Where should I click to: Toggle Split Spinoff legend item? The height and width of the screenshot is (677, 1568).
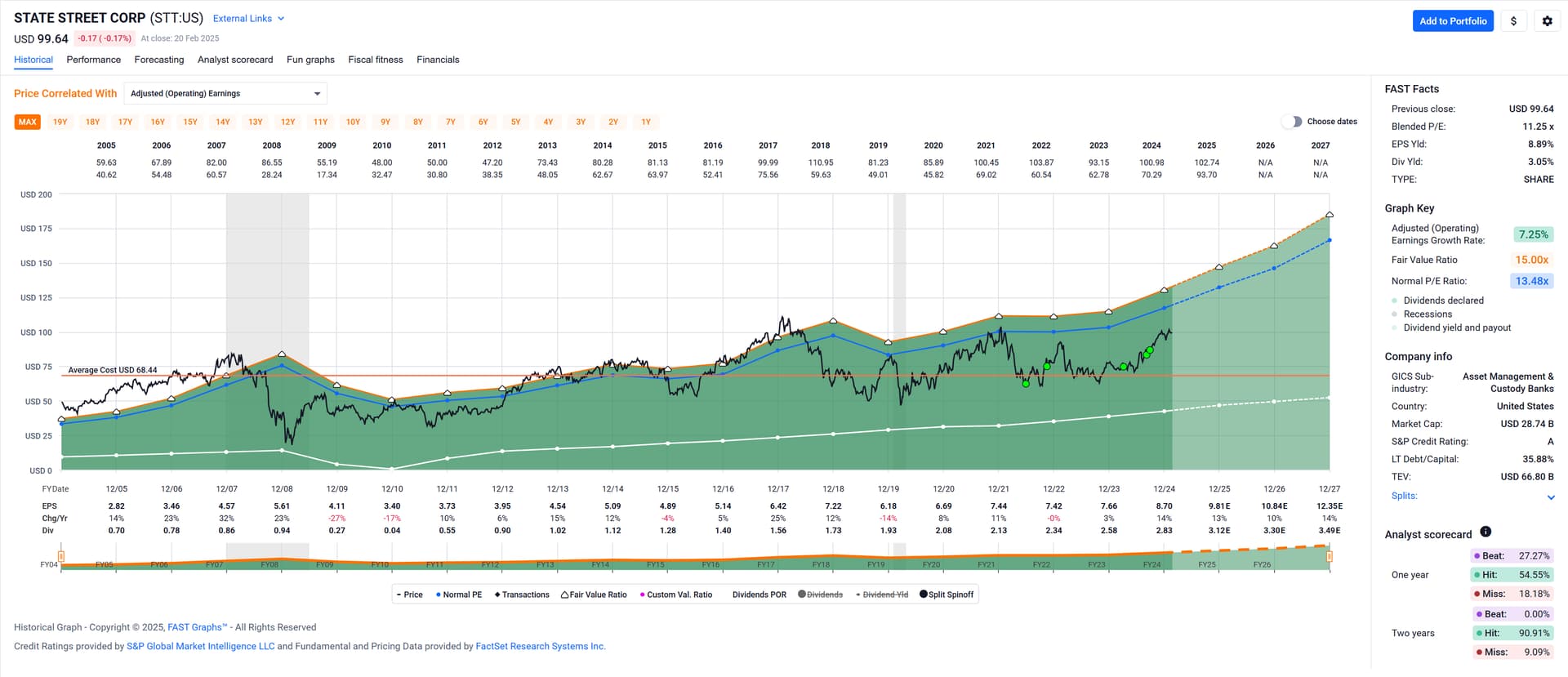(x=947, y=595)
